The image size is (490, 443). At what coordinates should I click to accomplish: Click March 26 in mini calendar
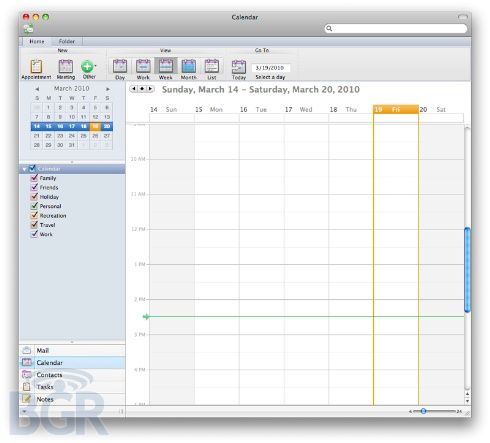pyautogui.click(x=95, y=136)
